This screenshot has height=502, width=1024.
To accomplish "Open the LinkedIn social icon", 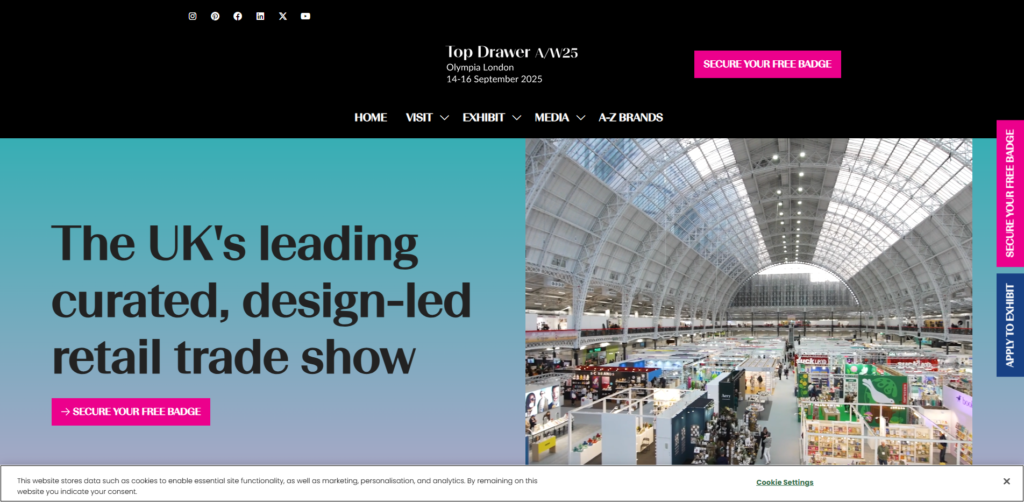I will [260, 16].
